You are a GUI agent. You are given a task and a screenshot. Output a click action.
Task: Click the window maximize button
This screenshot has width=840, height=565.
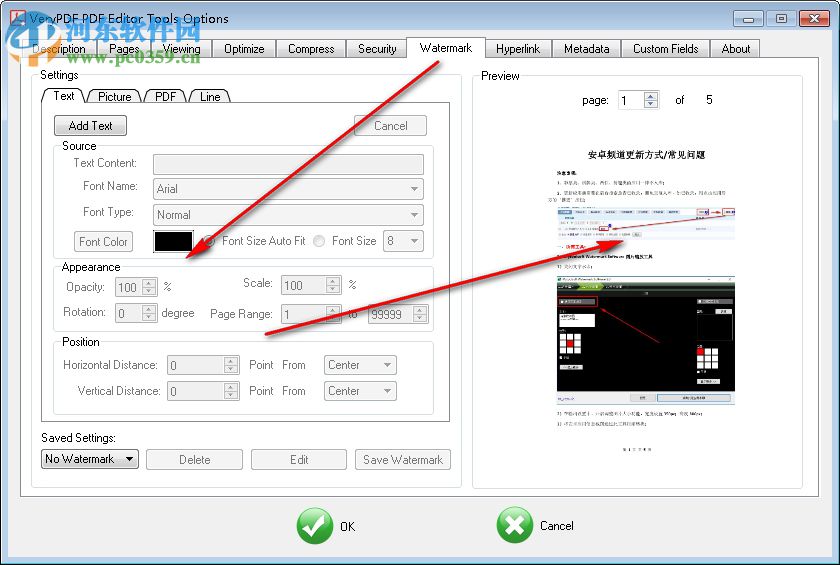(x=781, y=18)
